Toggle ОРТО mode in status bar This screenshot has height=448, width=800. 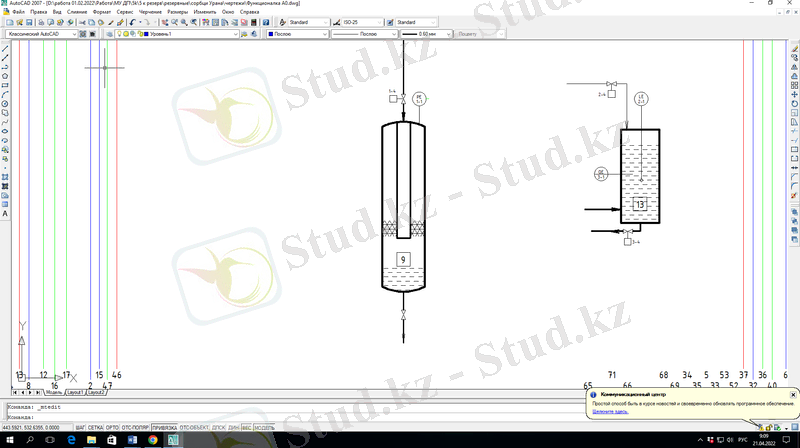113,427
